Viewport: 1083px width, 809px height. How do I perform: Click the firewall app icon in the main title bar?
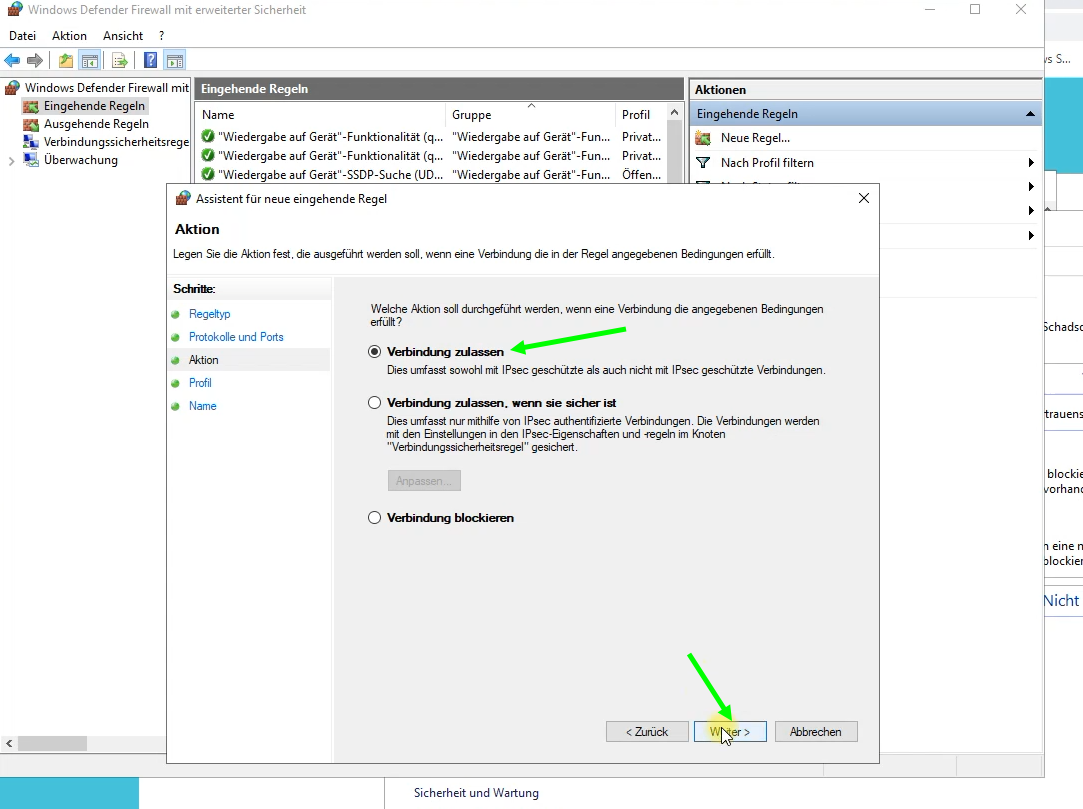[x=15, y=10]
